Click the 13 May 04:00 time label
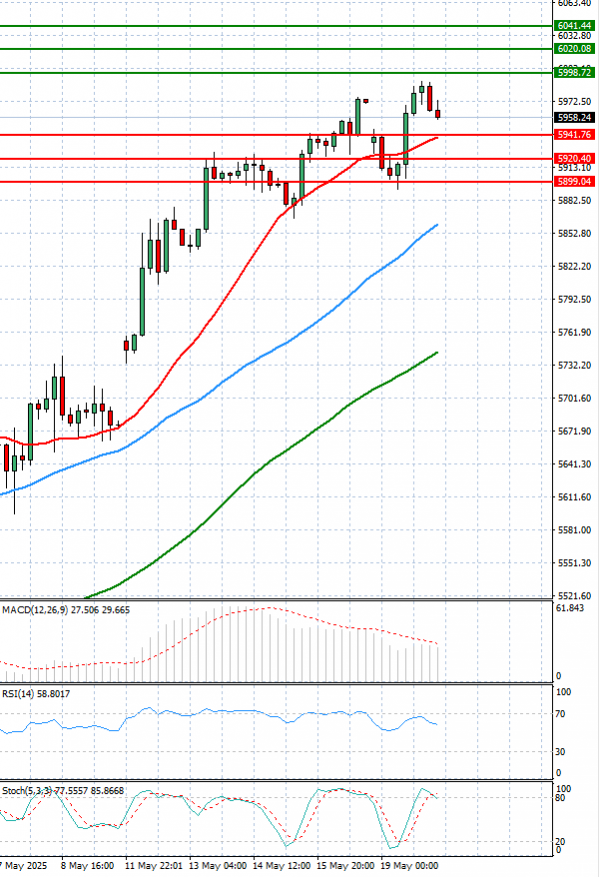 click(218, 866)
